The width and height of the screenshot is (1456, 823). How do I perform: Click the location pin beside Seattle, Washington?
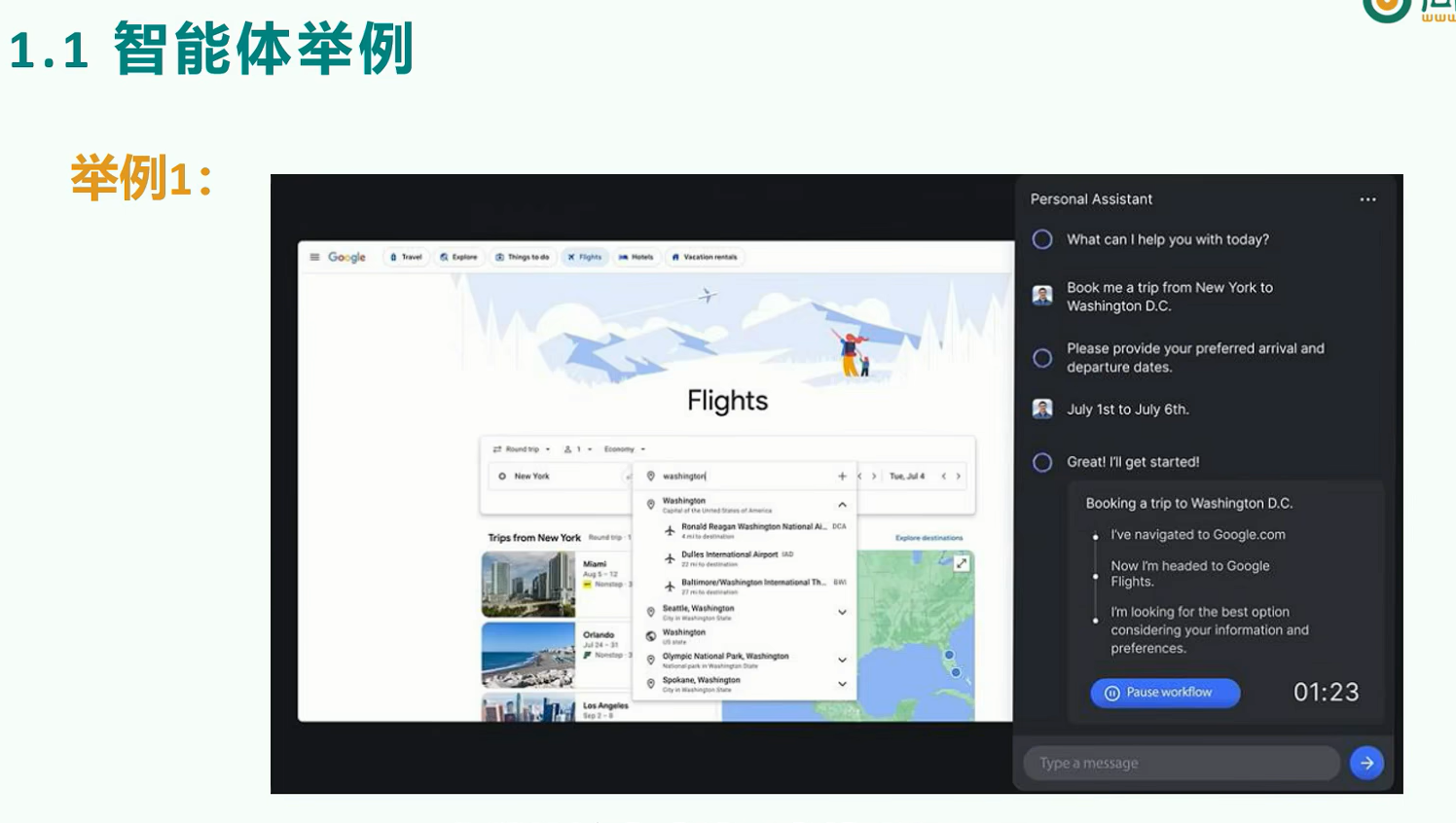[x=651, y=612]
